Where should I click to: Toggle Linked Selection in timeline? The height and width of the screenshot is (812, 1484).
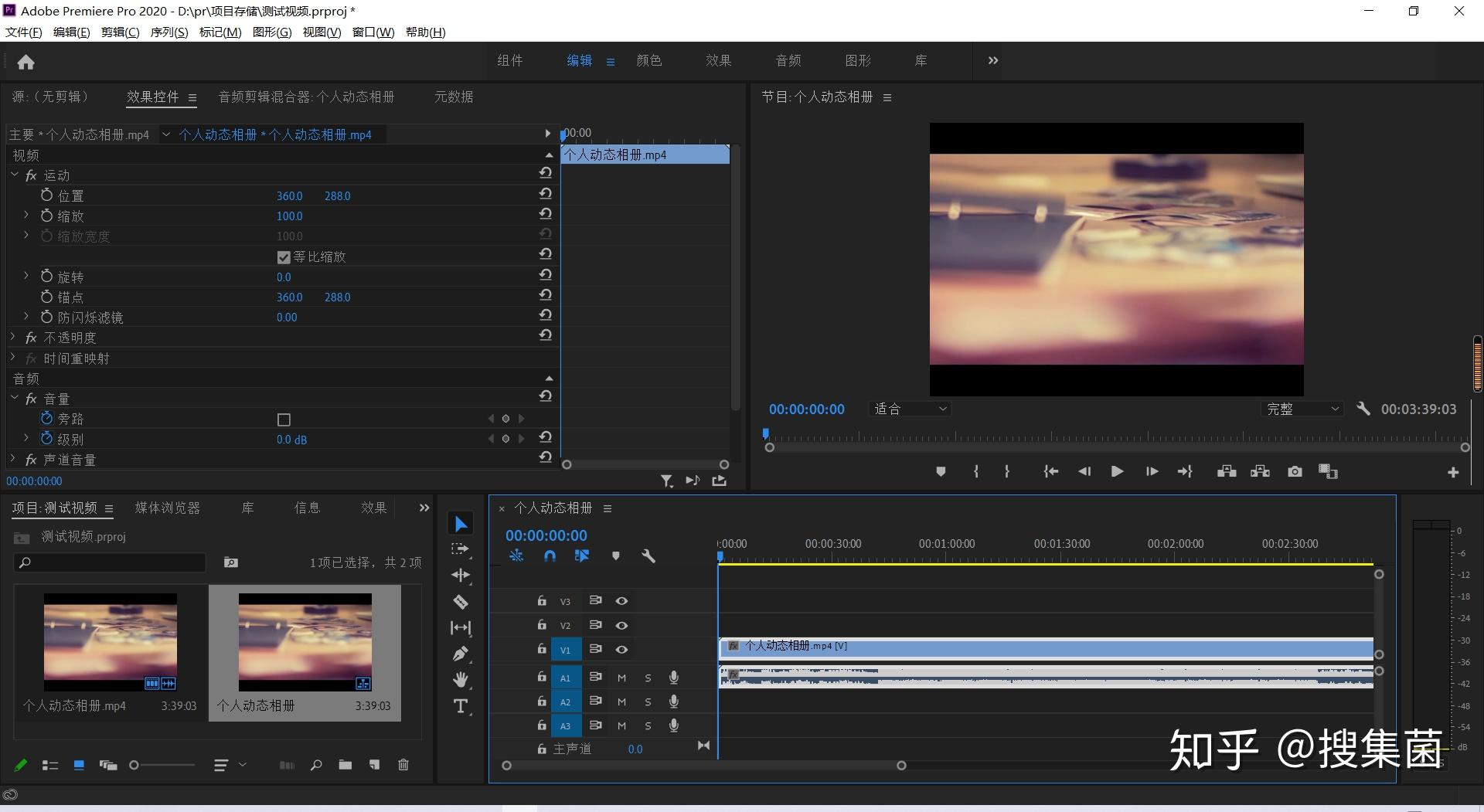(582, 555)
